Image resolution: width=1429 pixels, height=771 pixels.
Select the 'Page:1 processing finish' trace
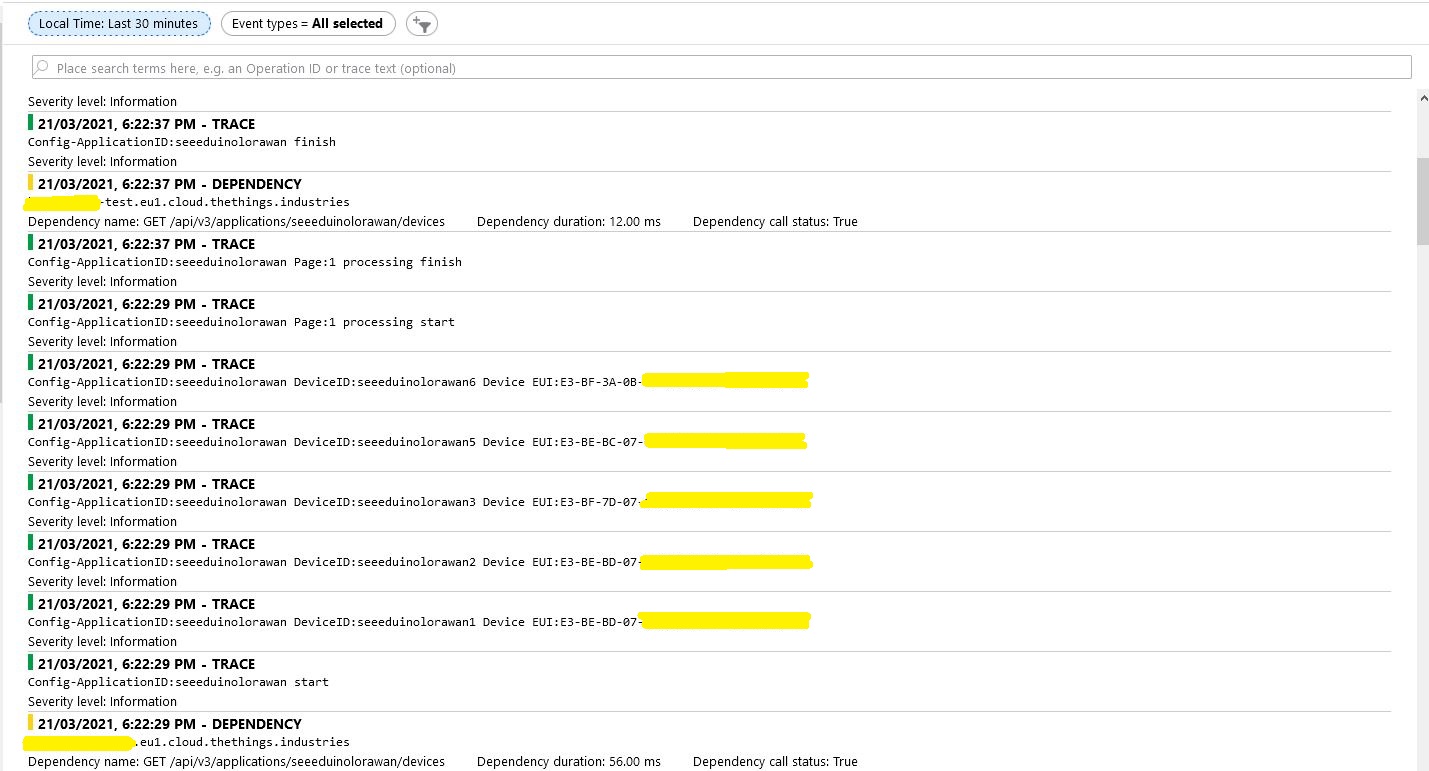pyautogui.click(x=245, y=262)
